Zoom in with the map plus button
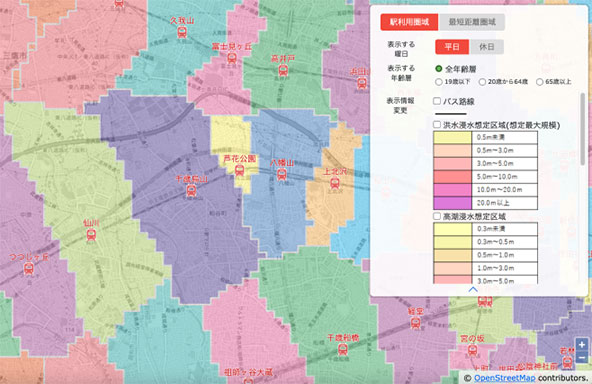This screenshot has width=592, height=384. 581,344
